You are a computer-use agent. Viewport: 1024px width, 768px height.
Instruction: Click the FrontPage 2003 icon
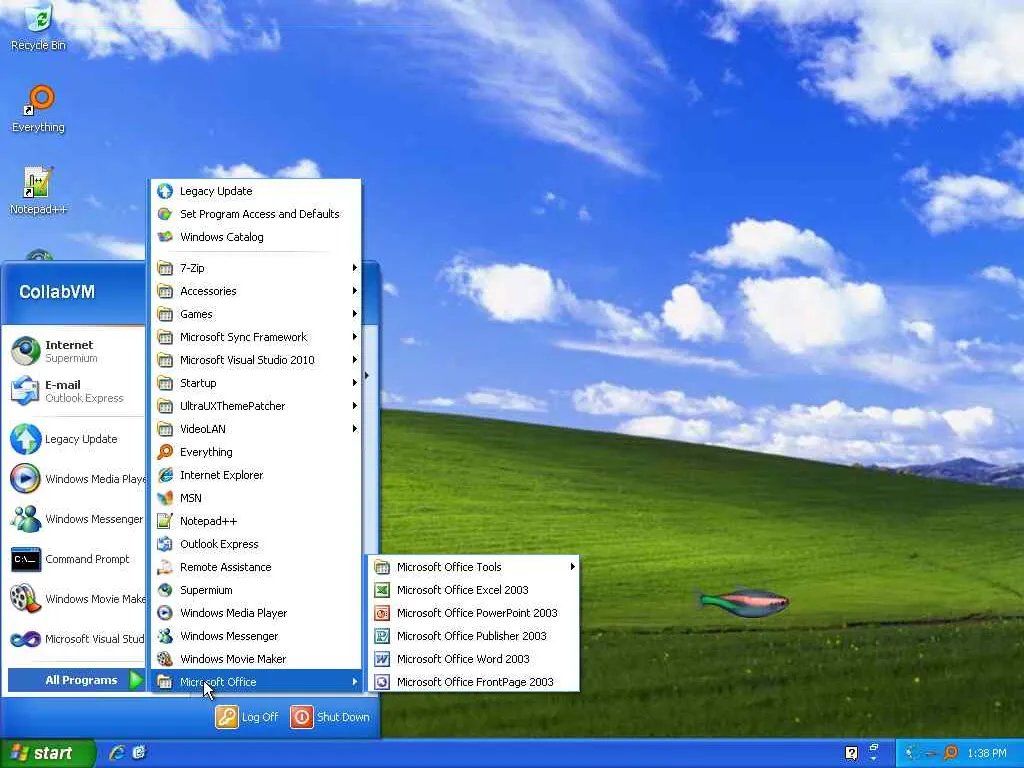coord(382,682)
